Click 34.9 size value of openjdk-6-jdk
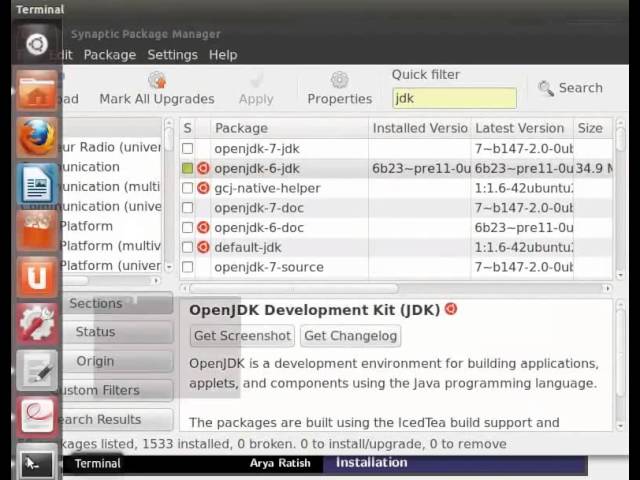This screenshot has height=480, width=640. (593, 168)
